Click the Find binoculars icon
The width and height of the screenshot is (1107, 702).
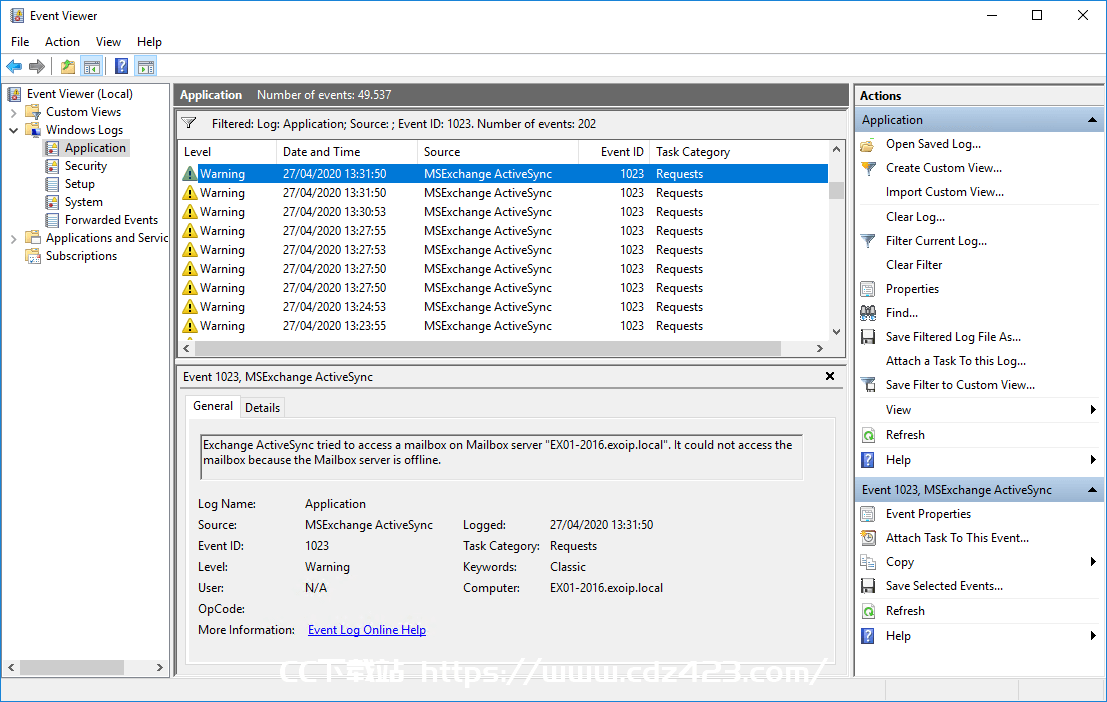868,313
